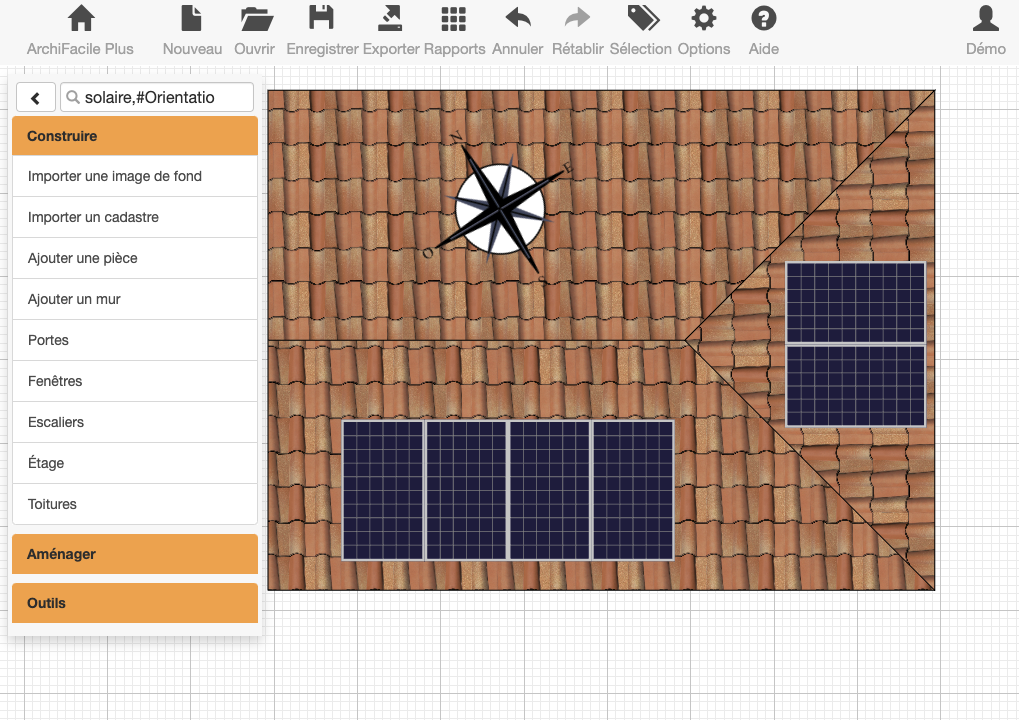Click the Démo user account icon
This screenshot has height=720, width=1019.
click(985, 20)
